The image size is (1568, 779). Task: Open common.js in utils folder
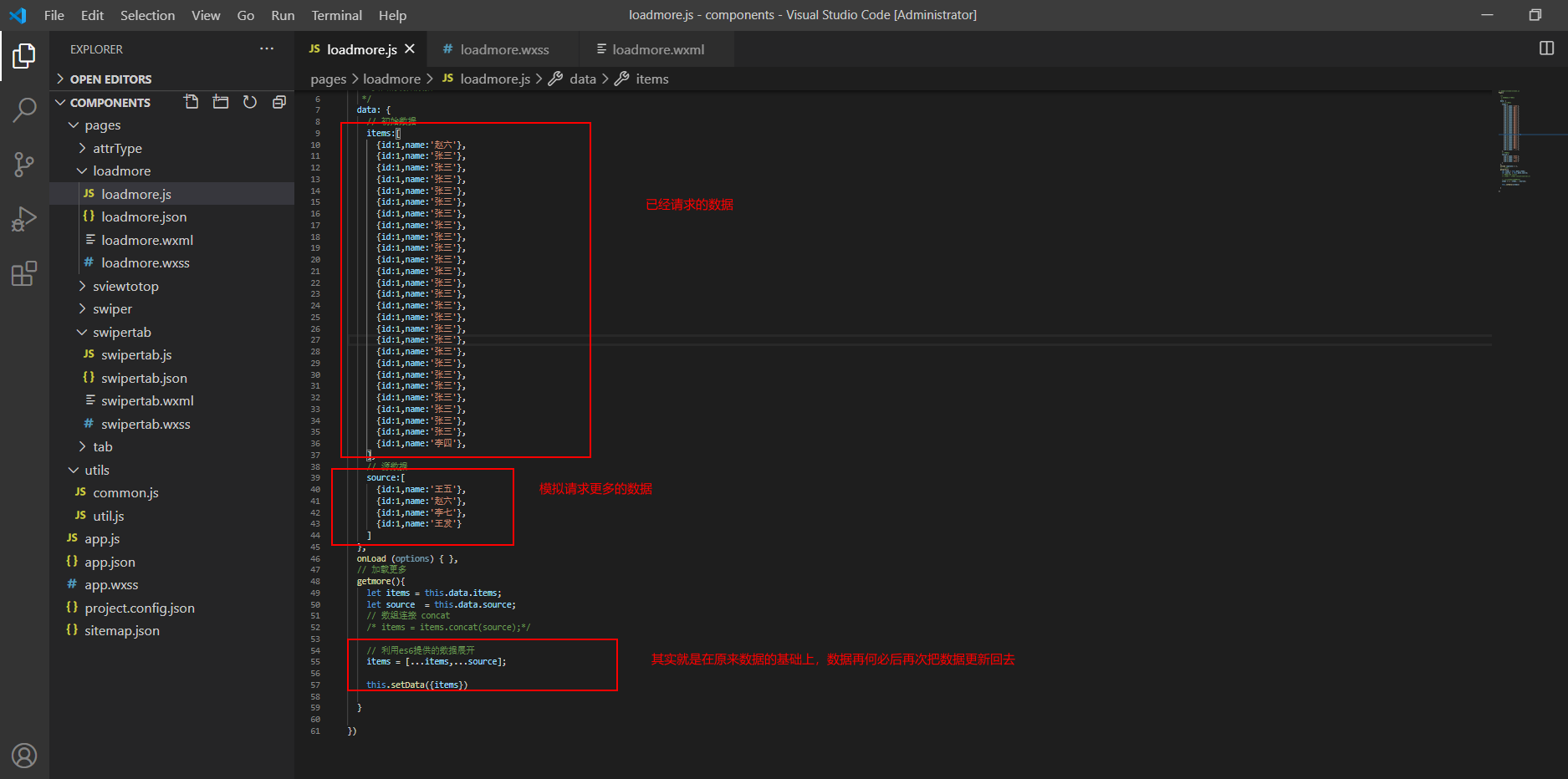[x=171, y=493]
